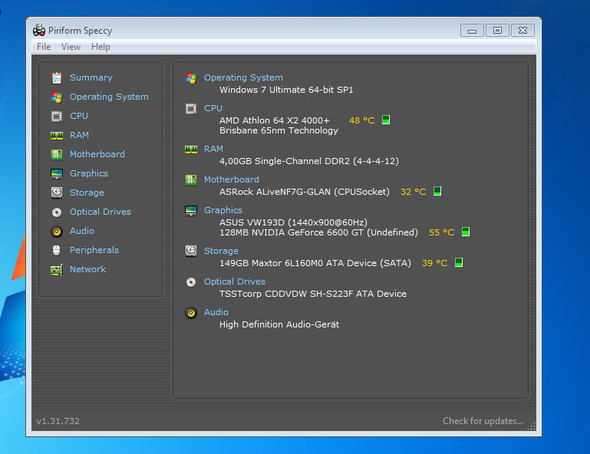Screen dimensions: 590x454
Task: Click the Graphics heading link in summary
Action: point(223,210)
